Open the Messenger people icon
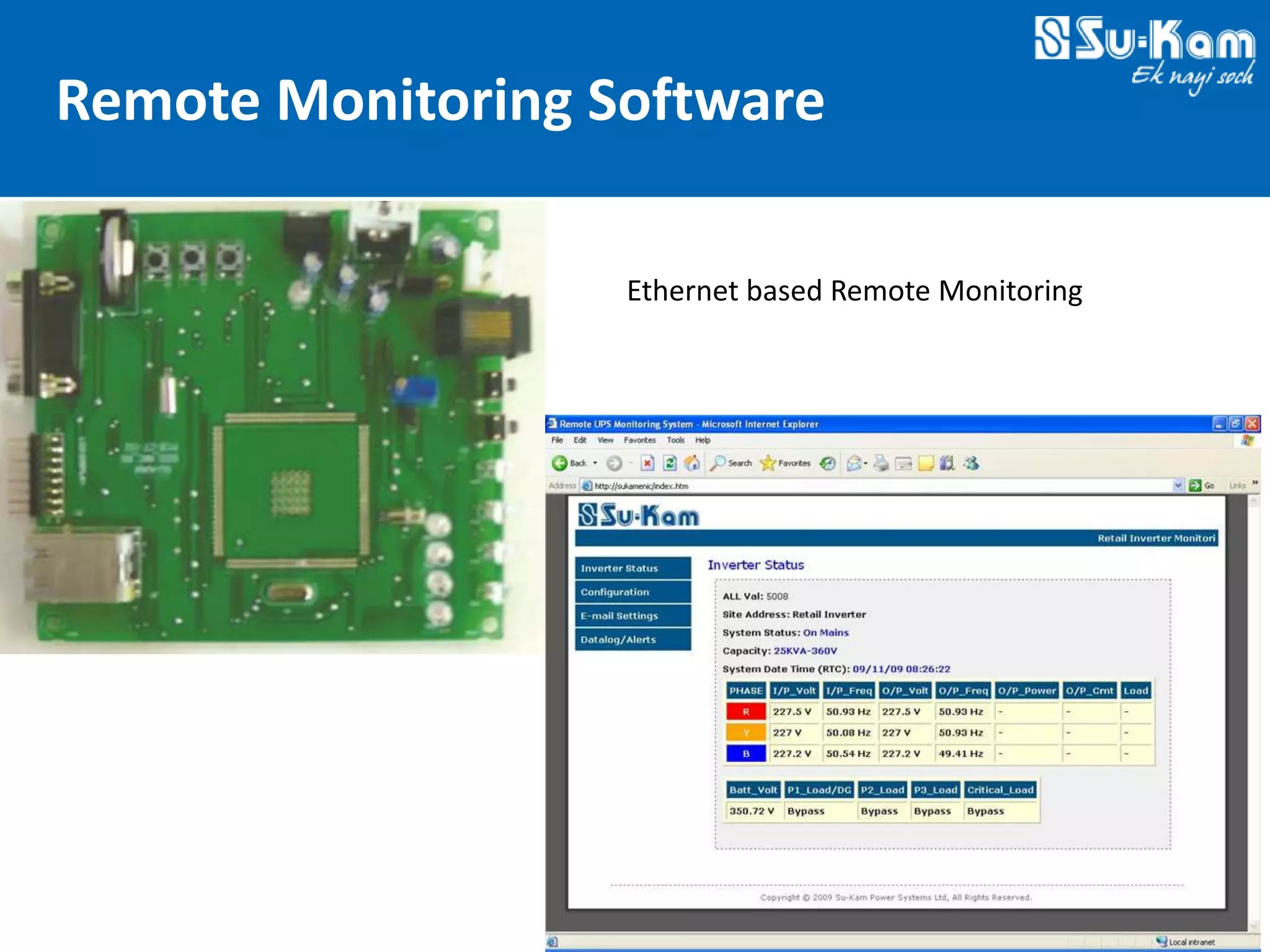Viewport: 1270px width, 952px height. (970, 463)
